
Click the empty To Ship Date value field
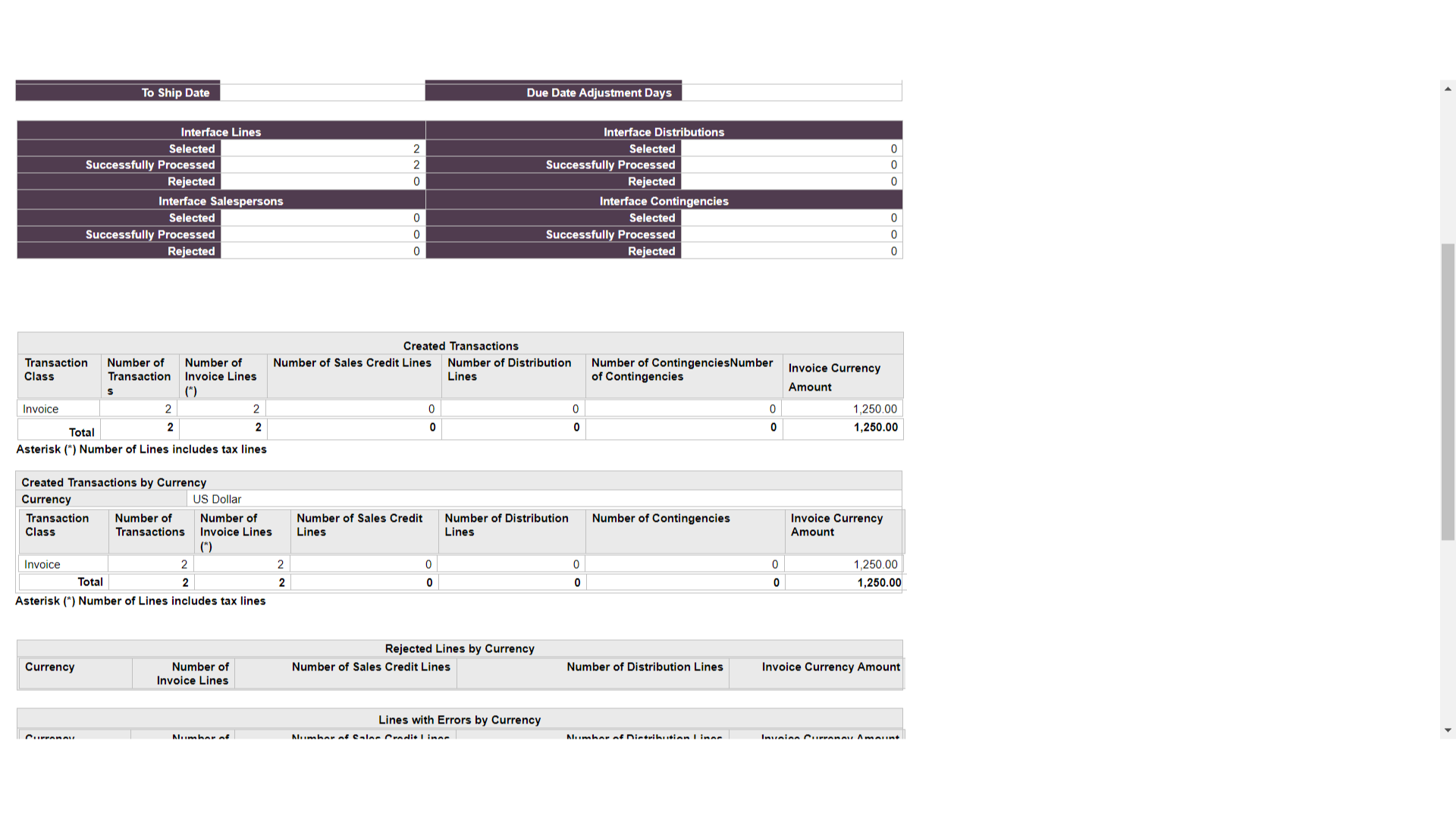coord(322,93)
